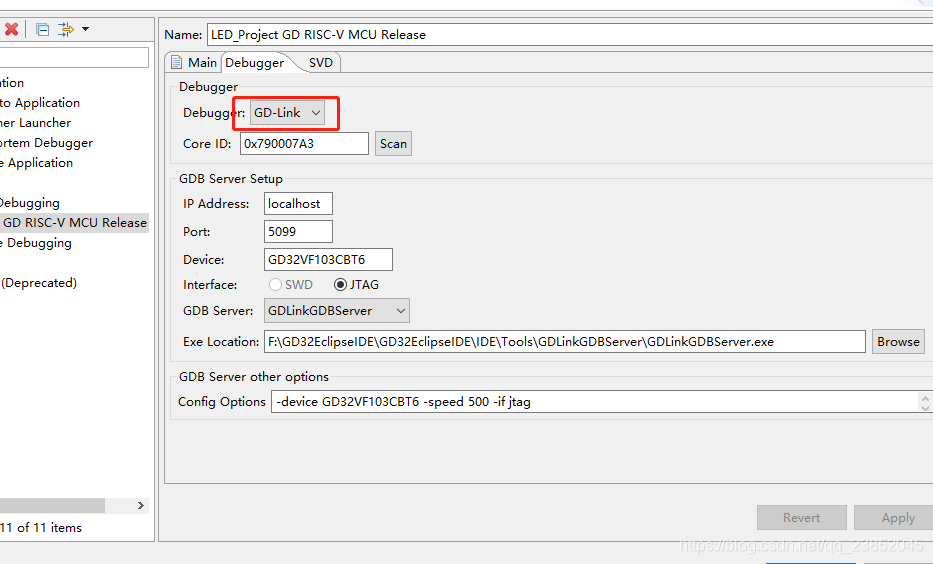Viewport: 933px width, 564px height.
Task: Browse for the GDB server executable
Action: tap(898, 341)
